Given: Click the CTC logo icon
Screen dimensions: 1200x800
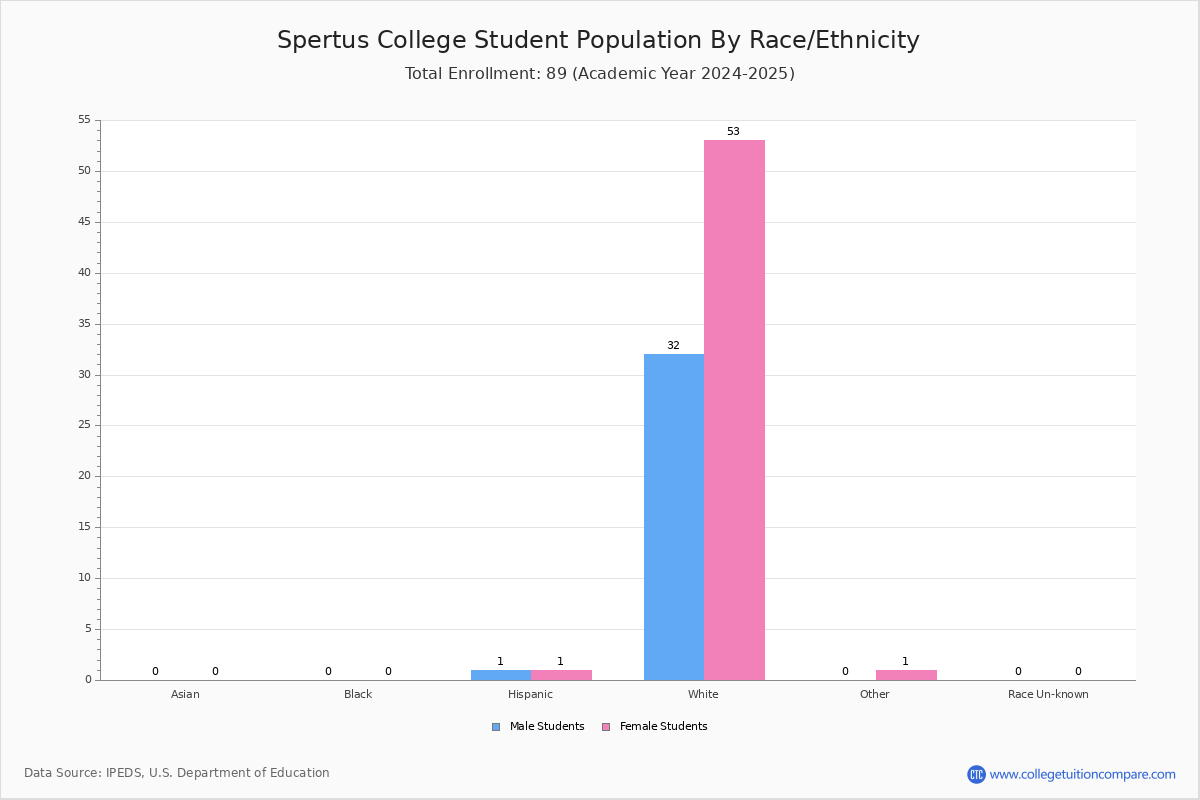Looking at the screenshot, I should point(976,774).
